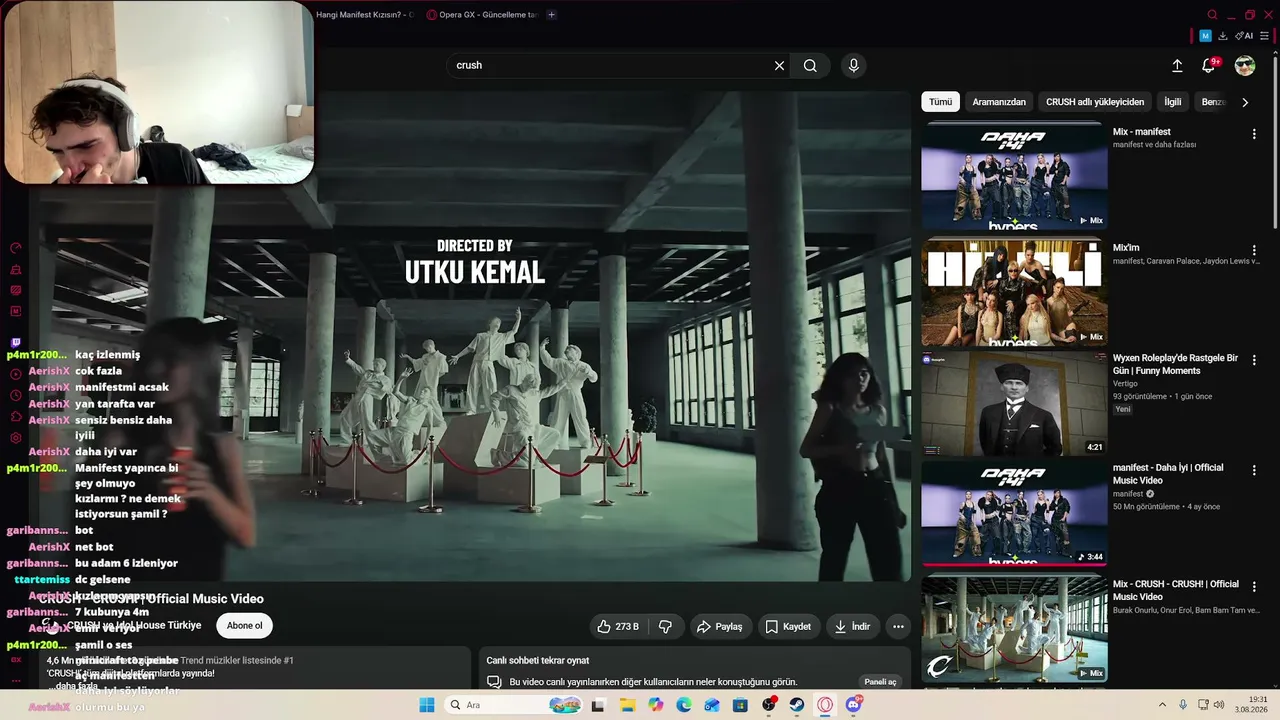Open new tab with plus button
Screen dimensions: 1280x720
coord(551,15)
